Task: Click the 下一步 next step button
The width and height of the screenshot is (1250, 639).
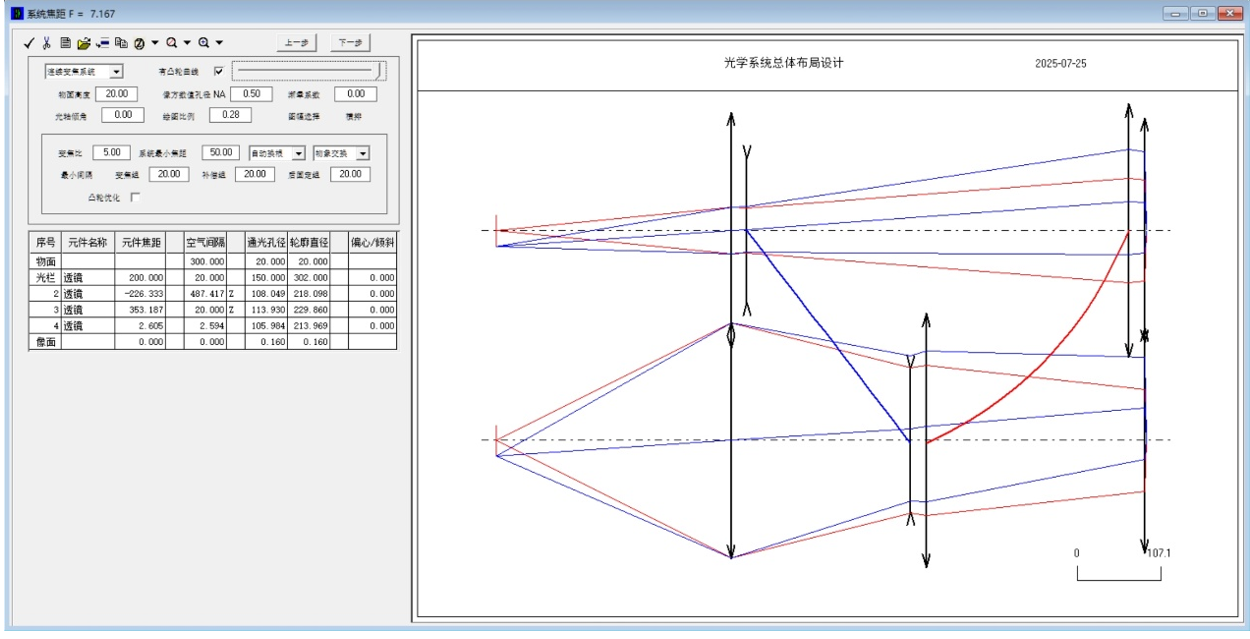Action: click(350, 43)
